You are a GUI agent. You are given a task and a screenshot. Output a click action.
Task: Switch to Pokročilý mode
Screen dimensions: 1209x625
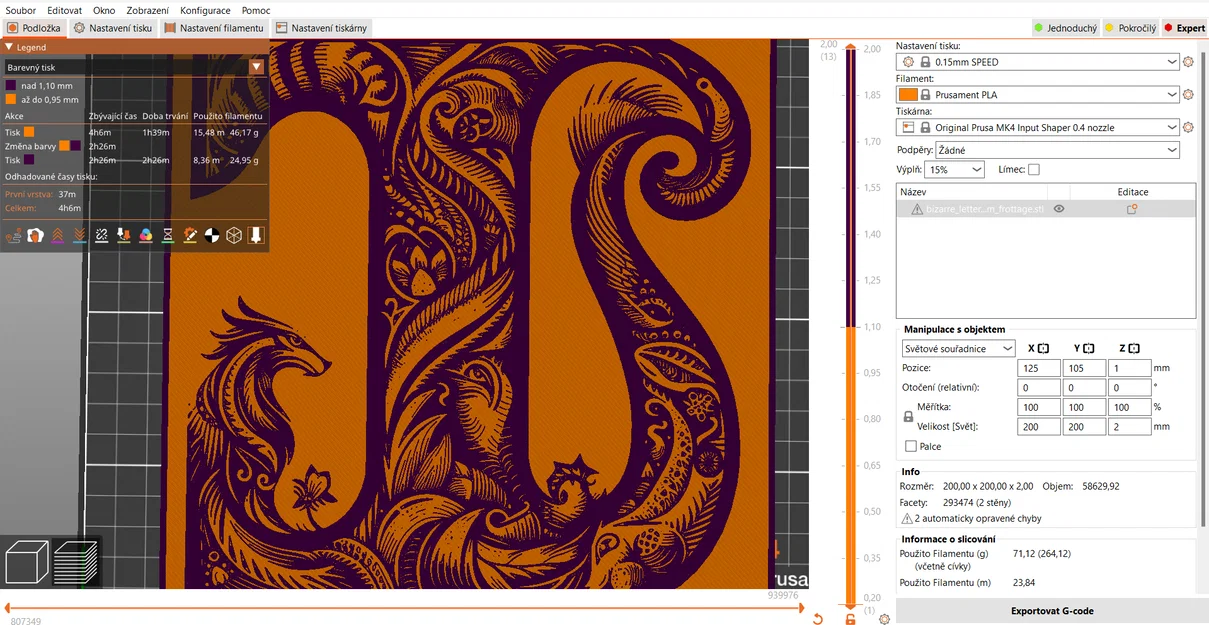click(1130, 28)
